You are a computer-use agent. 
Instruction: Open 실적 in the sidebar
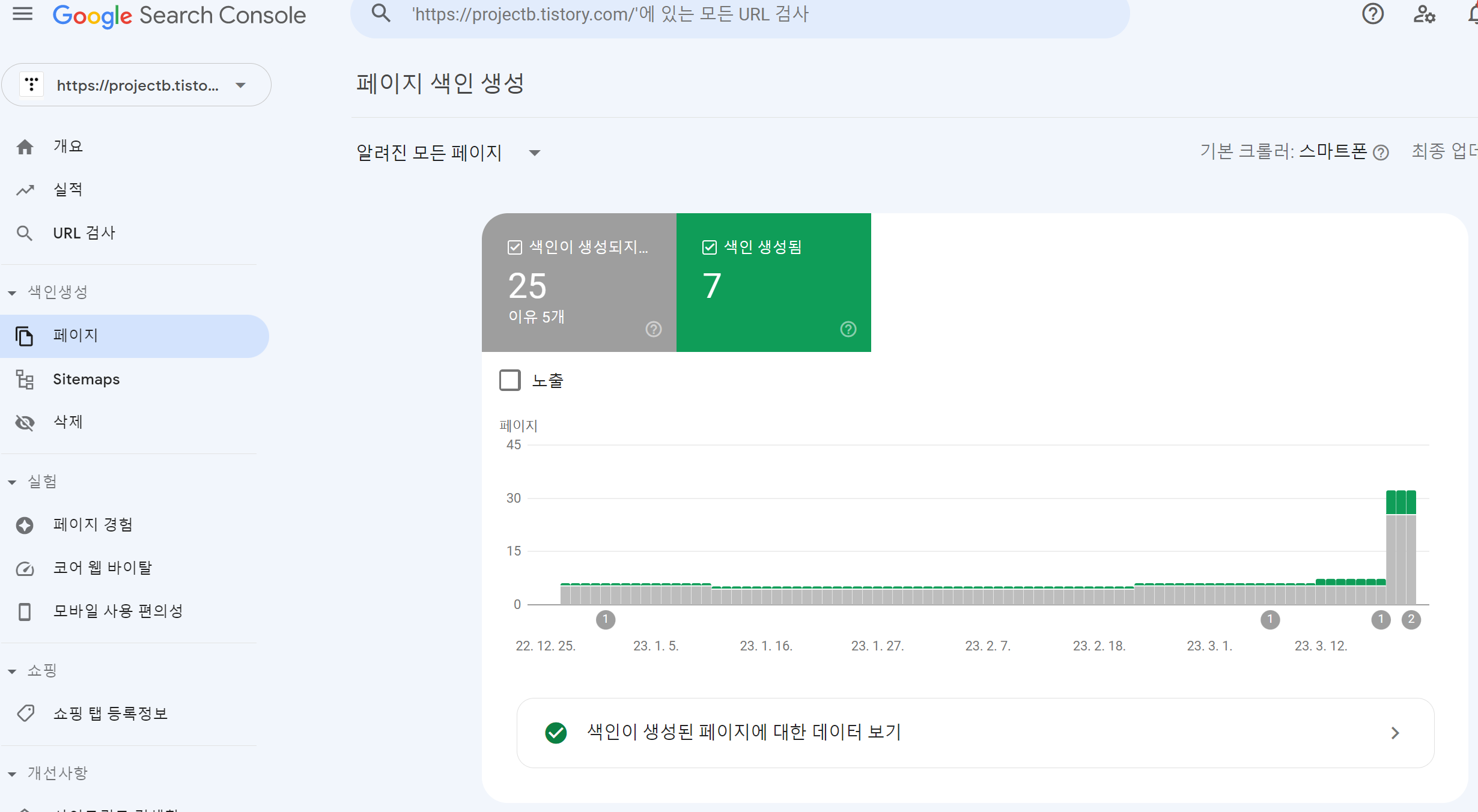[68, 190]
